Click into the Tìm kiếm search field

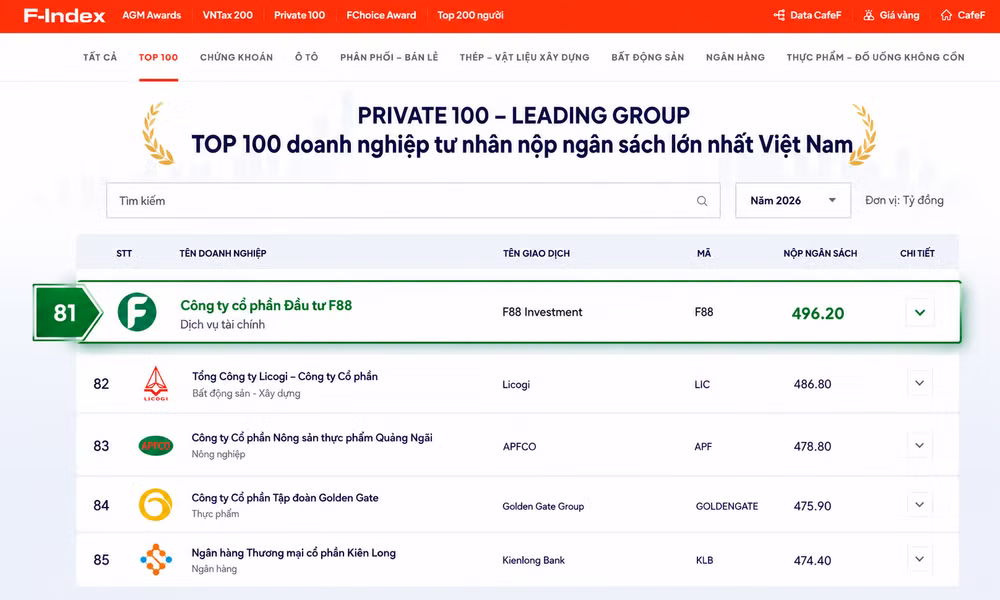coord(413,200)
